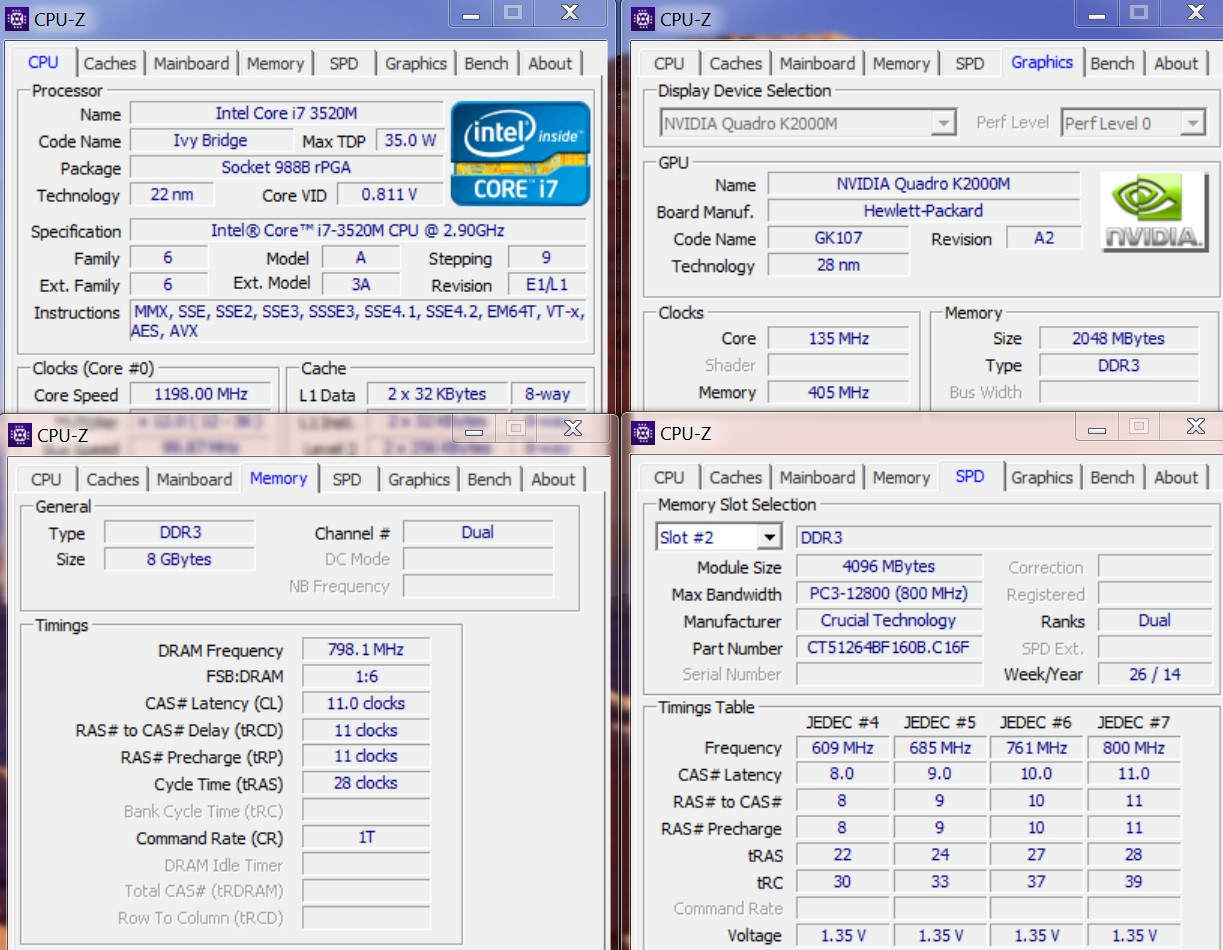Minimize the SPD CPU-Z window
The height and width of the screenshot is (950, 1223).
[1097, 427]
